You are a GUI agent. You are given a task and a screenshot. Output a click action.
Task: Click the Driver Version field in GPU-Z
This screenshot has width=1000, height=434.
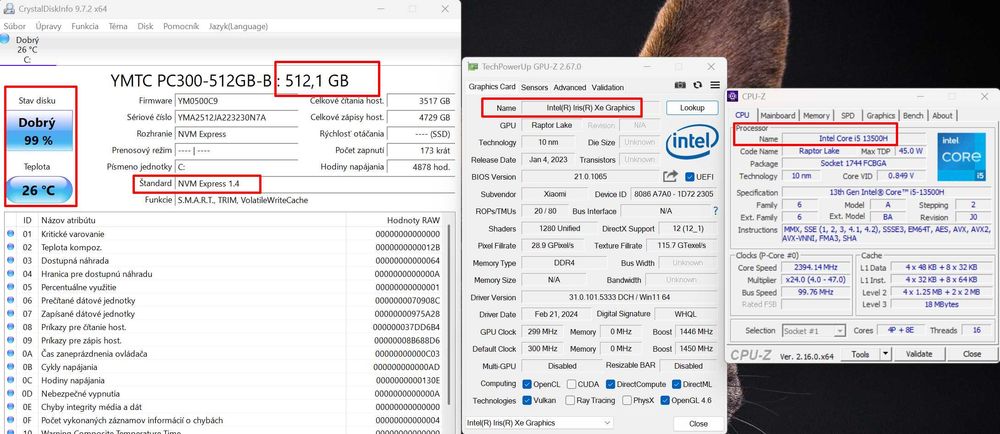point(619,298)
